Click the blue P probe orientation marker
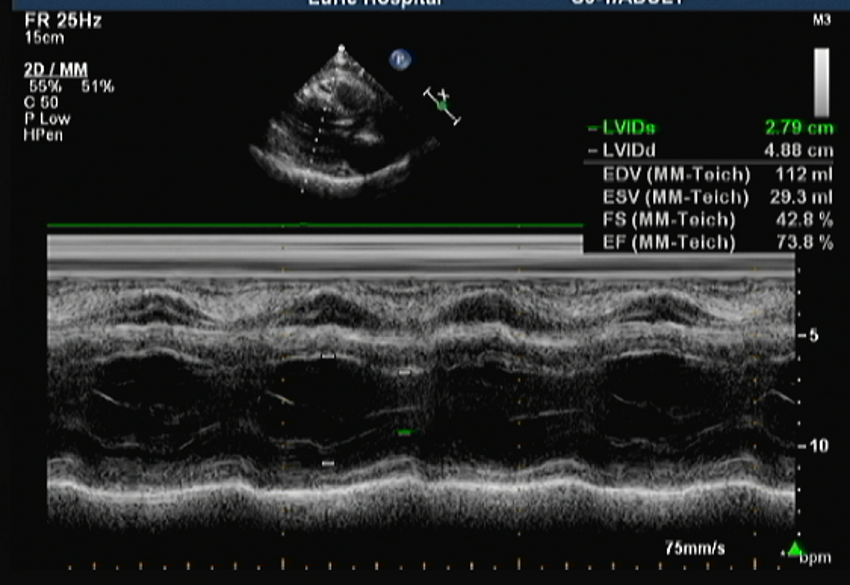Image resolution: width=850 pixels, height=585 pixels. click(x=400, y=60)
